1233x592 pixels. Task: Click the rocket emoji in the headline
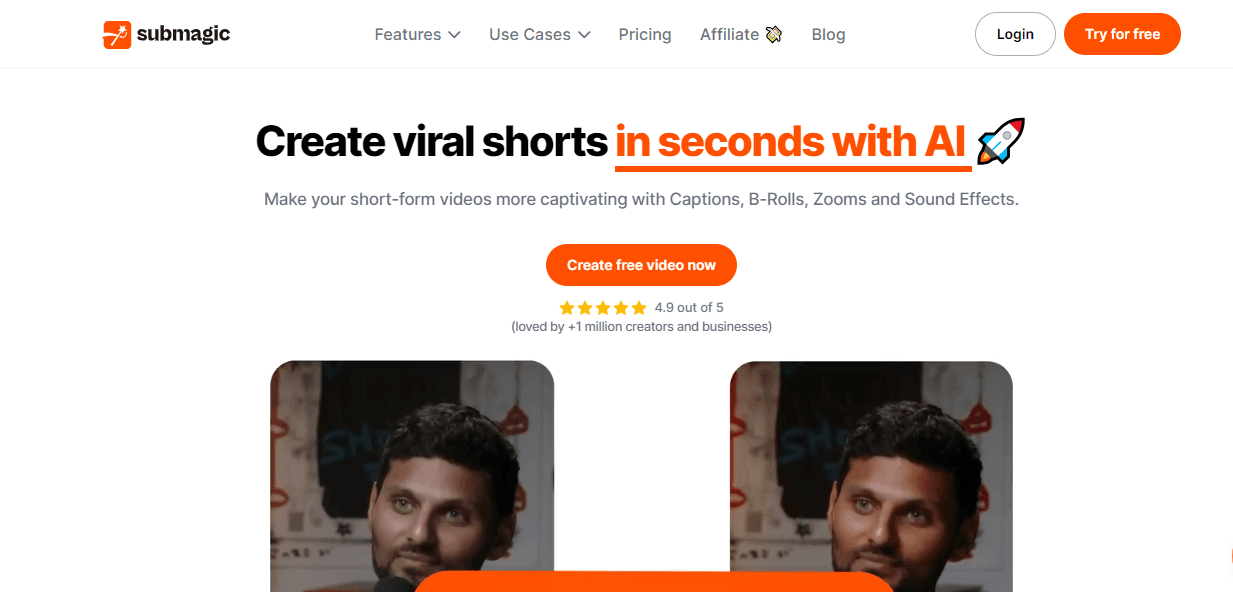point(1001,141)
